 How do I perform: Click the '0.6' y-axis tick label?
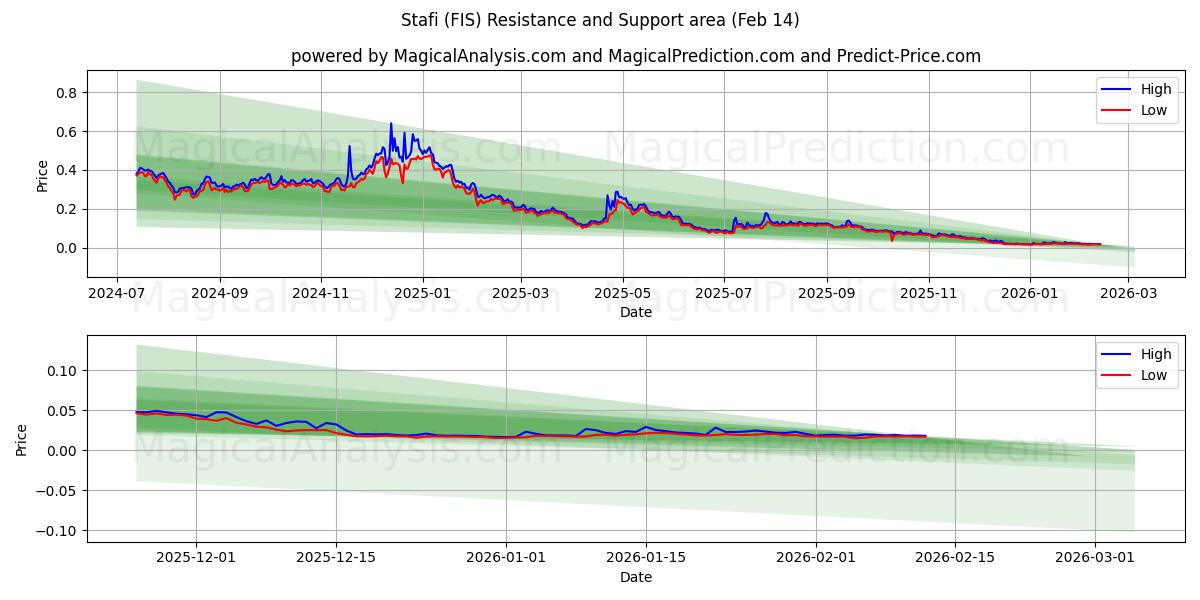coord(68,132)
